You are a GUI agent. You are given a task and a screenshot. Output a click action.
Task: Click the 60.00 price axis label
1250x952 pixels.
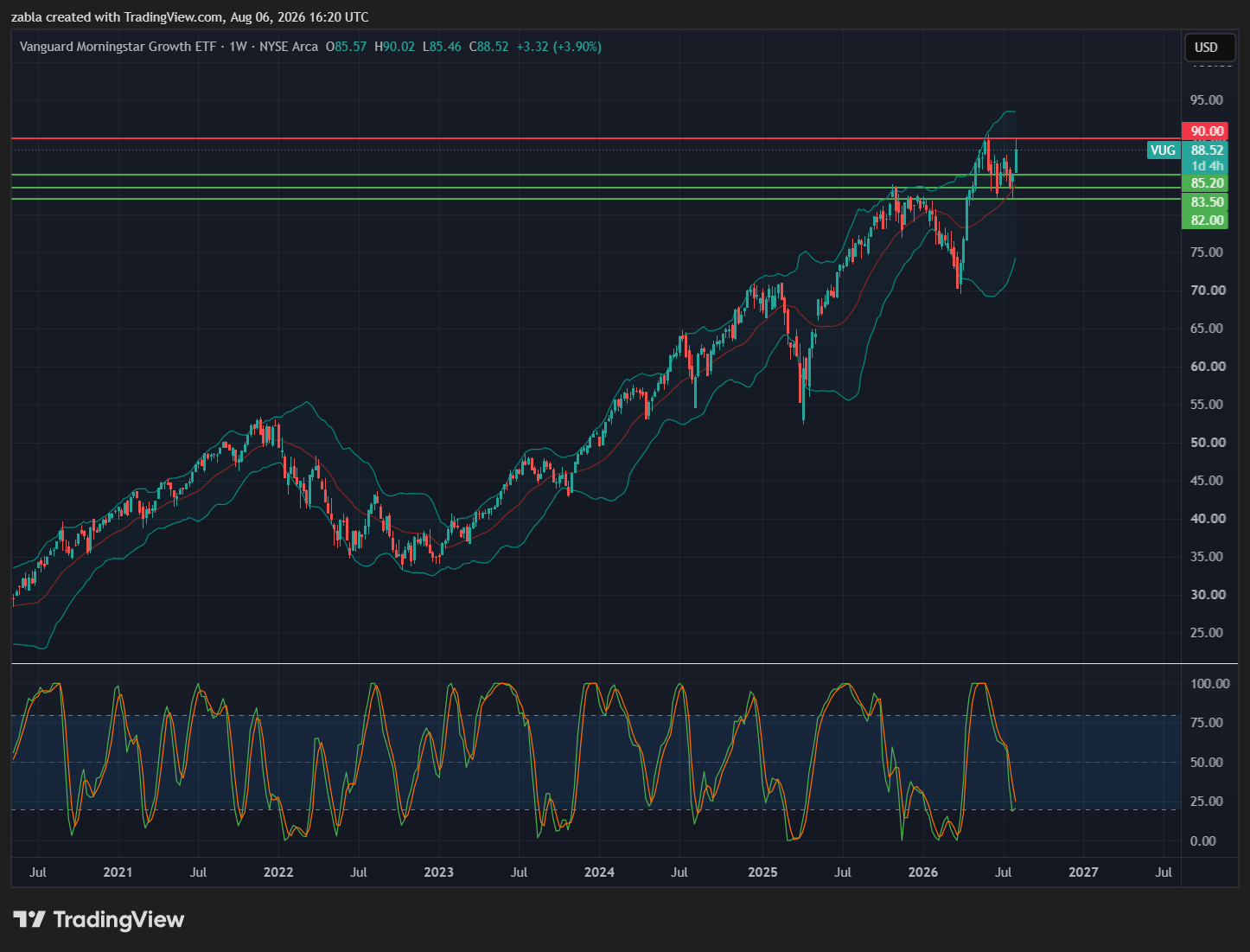pos(1208,367)
